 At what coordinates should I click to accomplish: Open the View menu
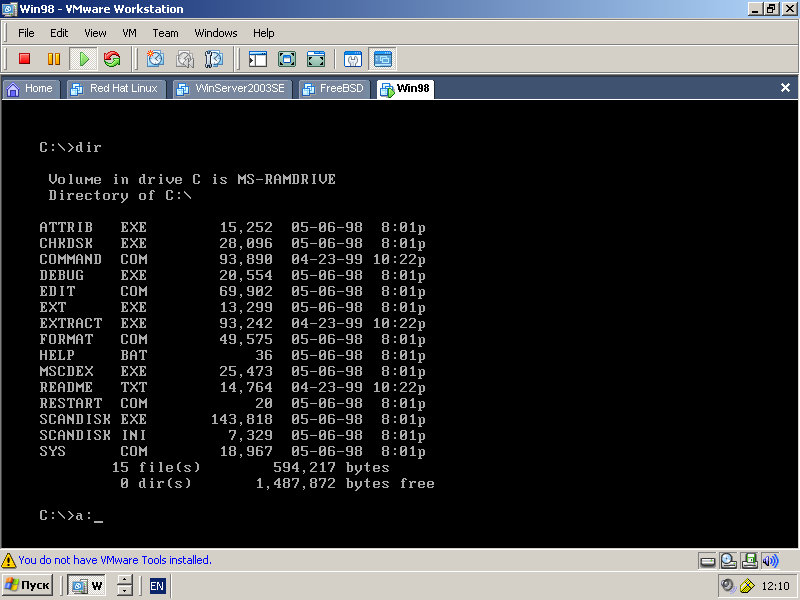95,33
